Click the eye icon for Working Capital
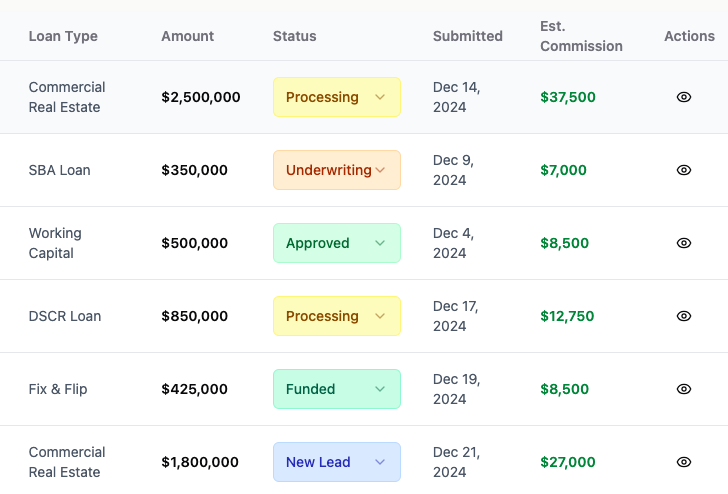Viewport: 728px width, 494px height. [684, 243]
